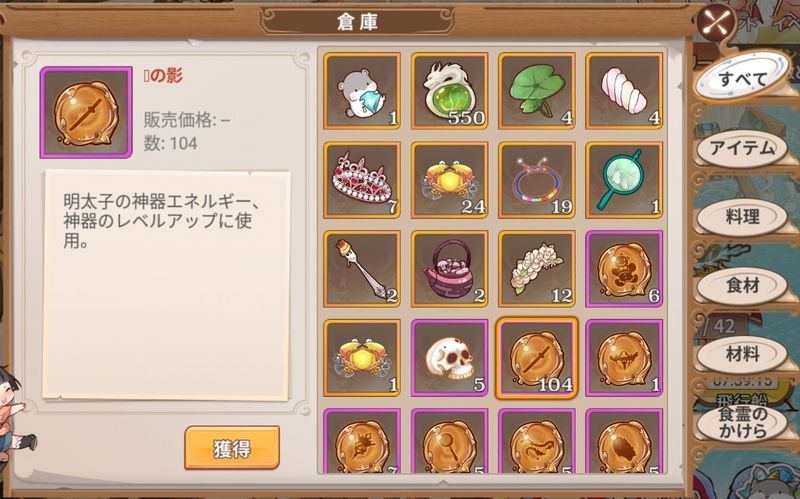Viewport: 800px width, 499px height.
Task: Select the pink marshmallow twist item
Action: [x=624, y=91]
